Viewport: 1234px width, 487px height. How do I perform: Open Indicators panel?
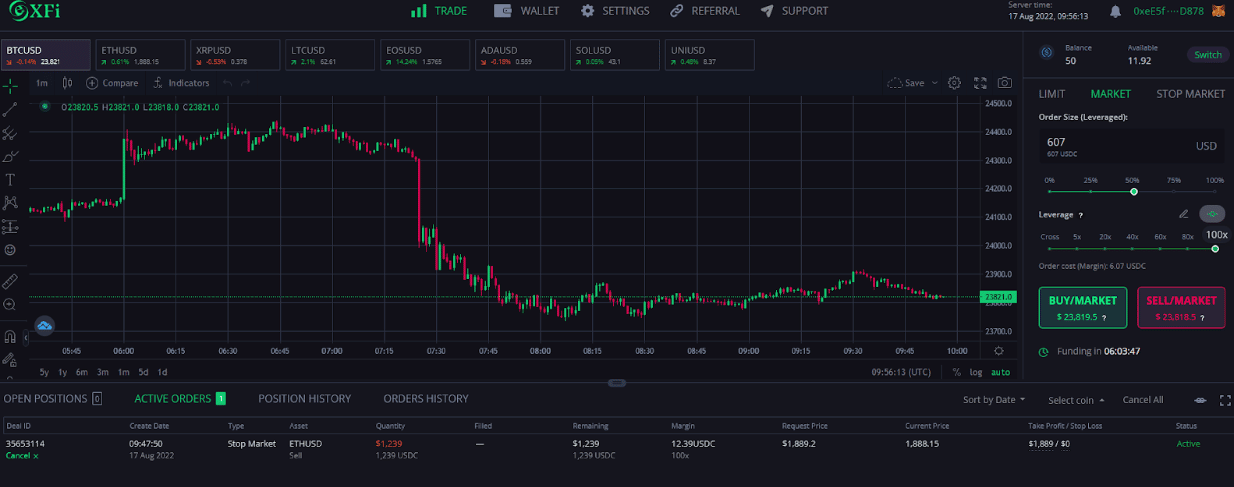coord(181,83)
